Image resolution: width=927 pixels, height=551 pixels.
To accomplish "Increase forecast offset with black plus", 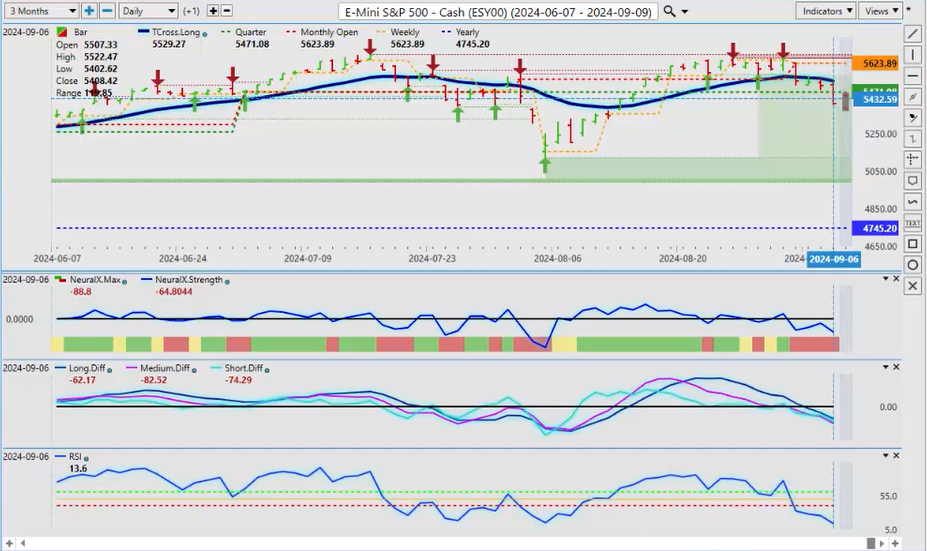I will [x=213, y=11].
